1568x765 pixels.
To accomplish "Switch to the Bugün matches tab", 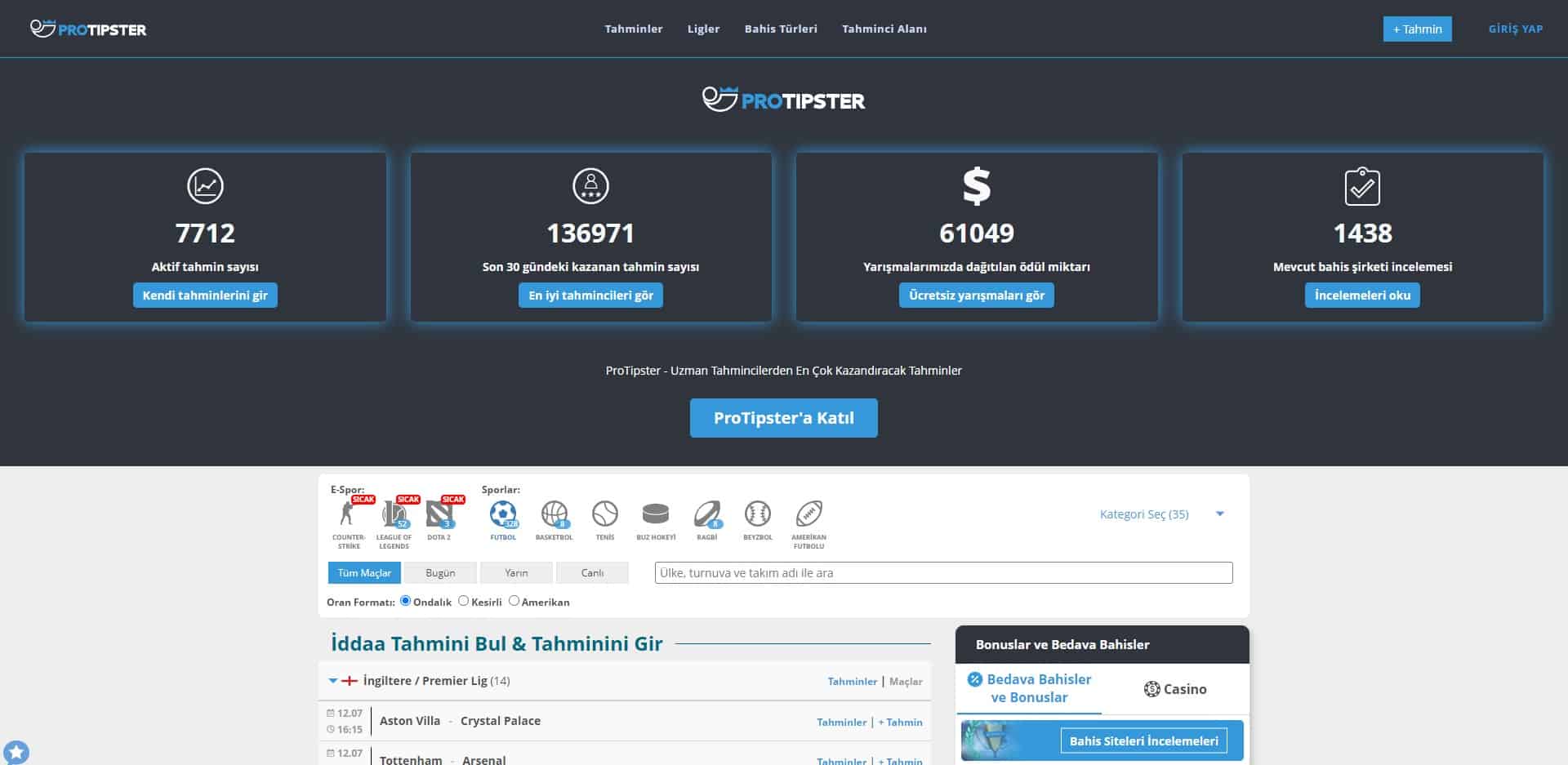I will click(x=440, y=573).
